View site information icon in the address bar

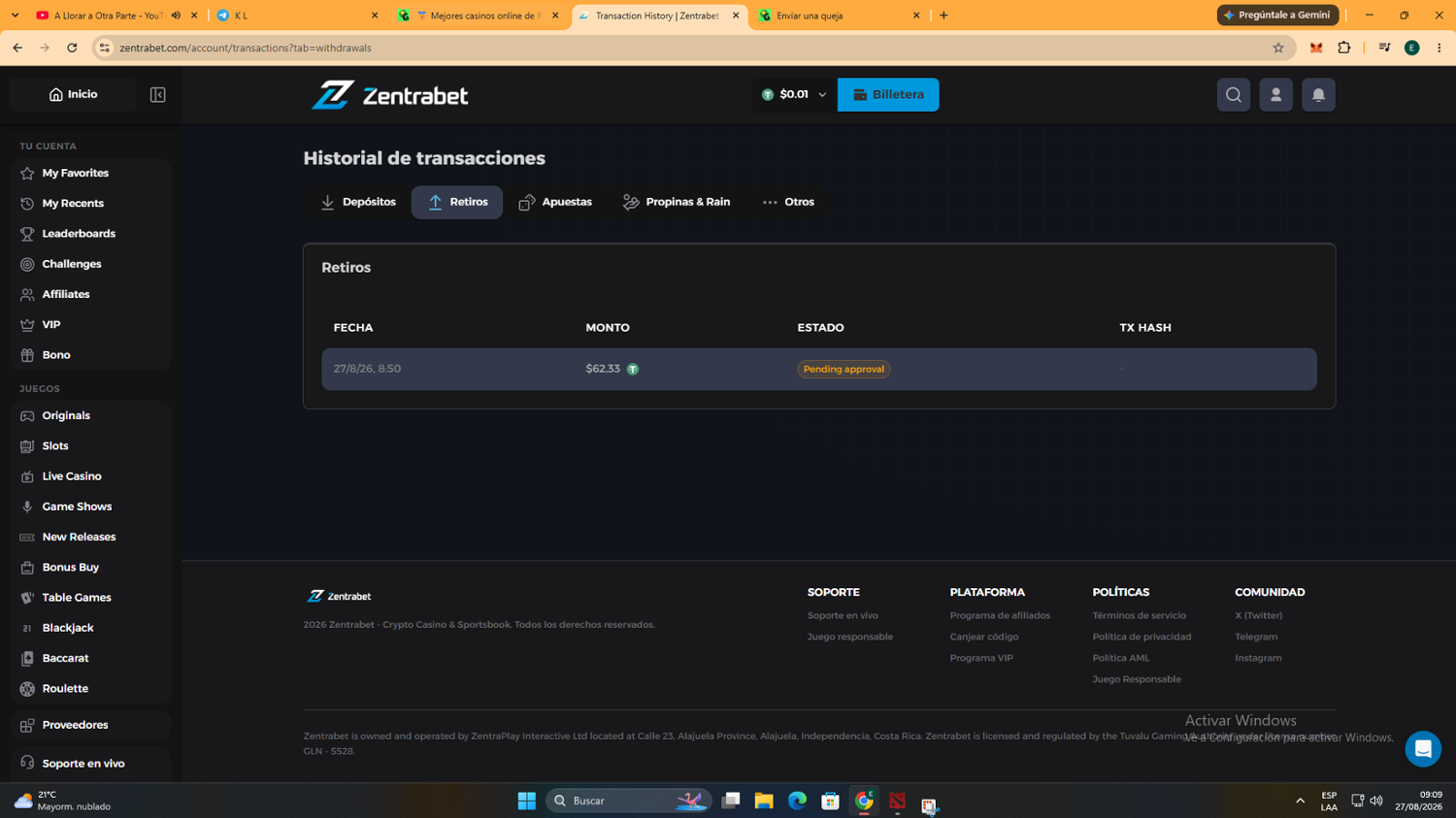coord(105,48)
